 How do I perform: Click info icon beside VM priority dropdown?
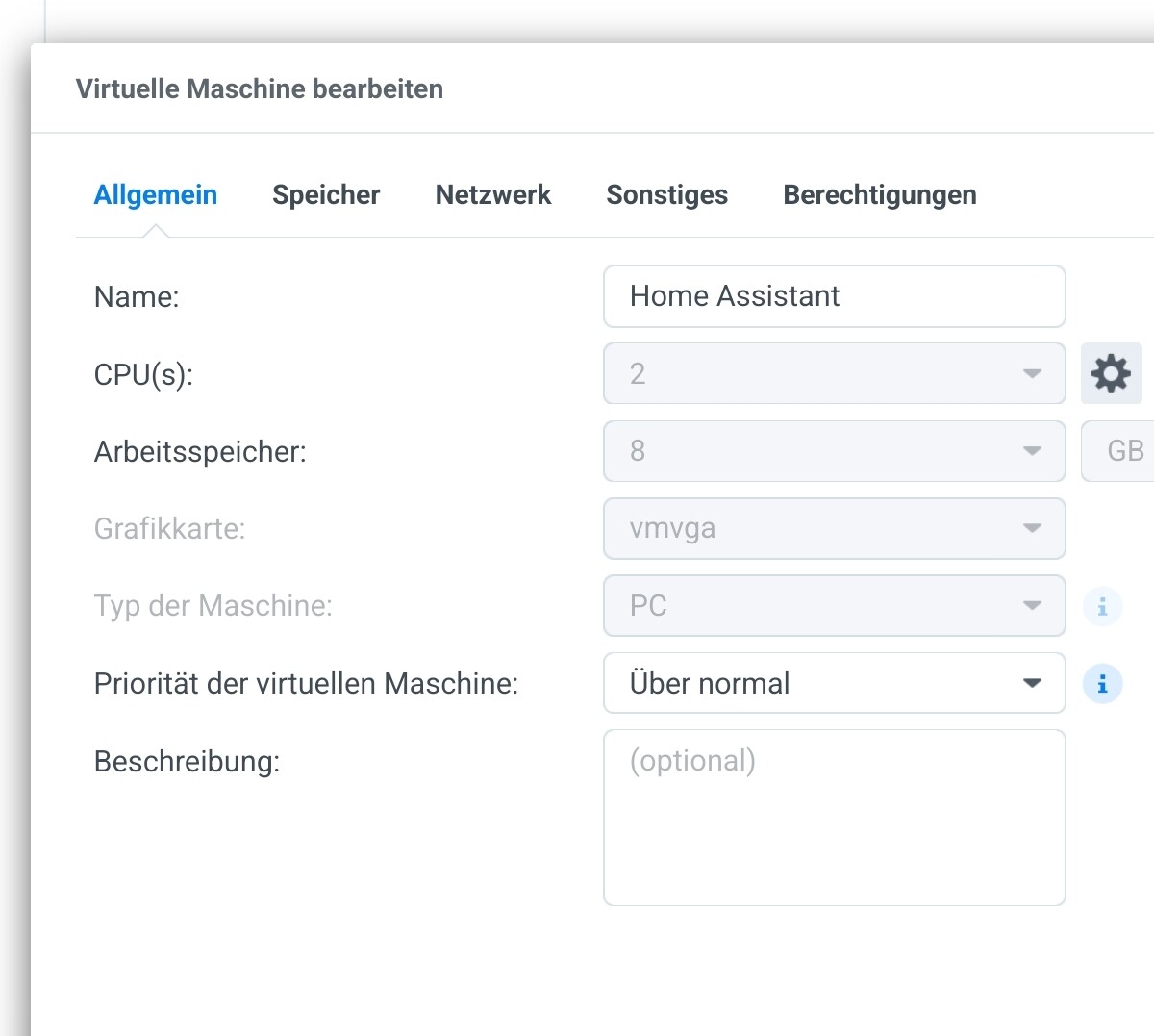click(x=1102, y=684)
